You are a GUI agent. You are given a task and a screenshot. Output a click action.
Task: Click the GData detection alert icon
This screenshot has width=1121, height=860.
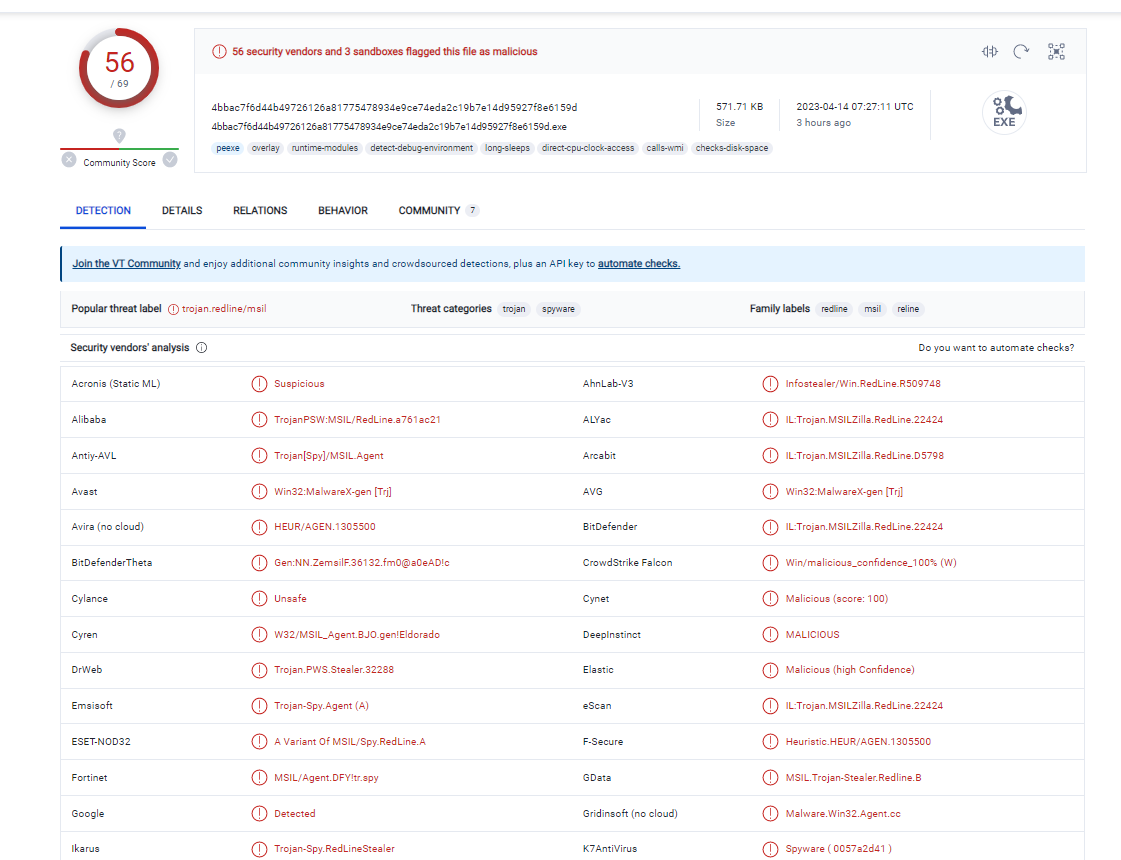click(x=770, y=778)
